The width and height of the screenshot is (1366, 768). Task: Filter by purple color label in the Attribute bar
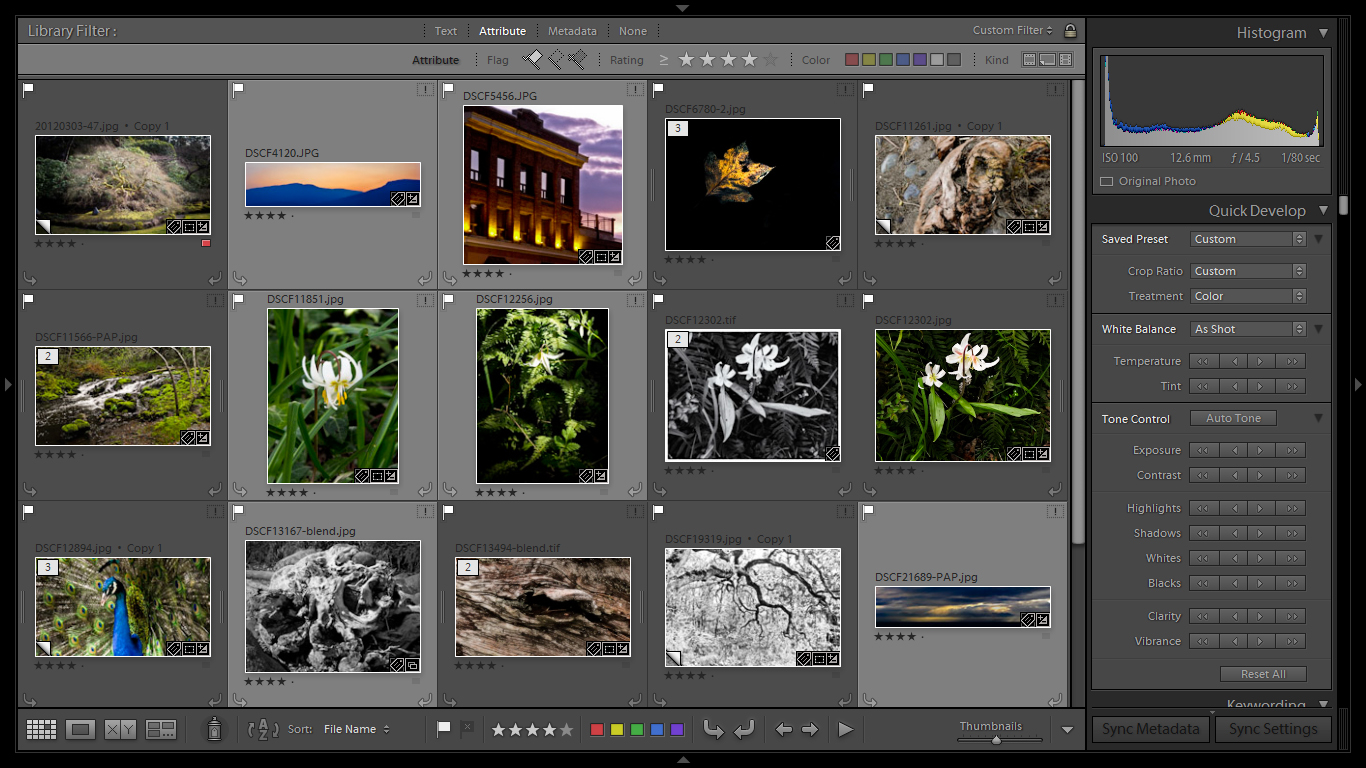(x=920, y=60)
